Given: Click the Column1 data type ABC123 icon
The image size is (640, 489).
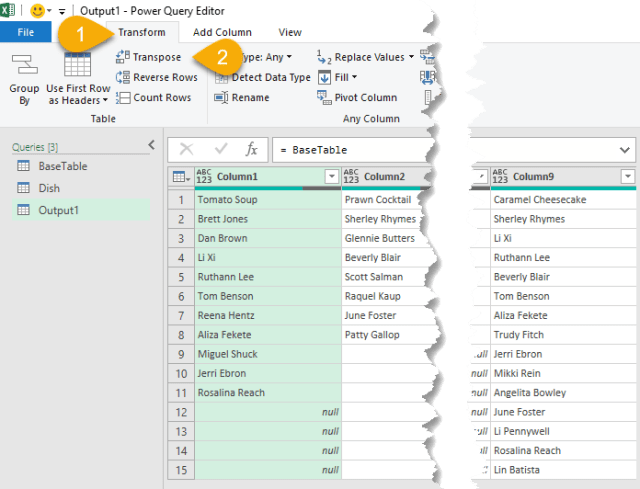Looking at the screenshot, I should tap(204, 176).
